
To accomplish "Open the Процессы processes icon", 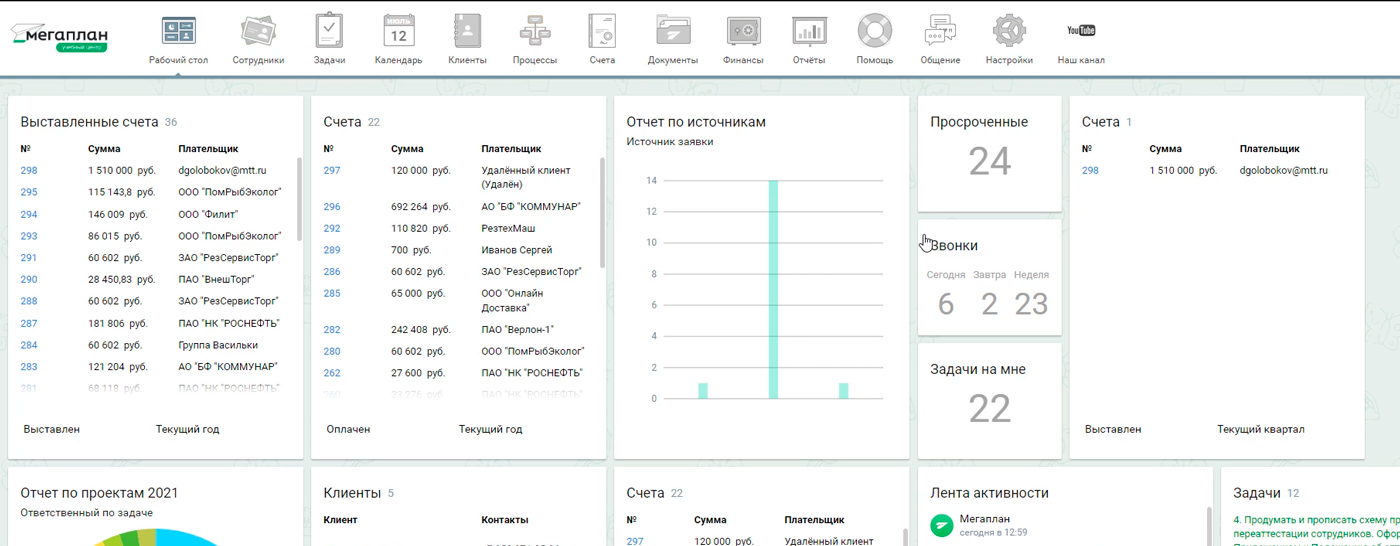I will (535, 32).
